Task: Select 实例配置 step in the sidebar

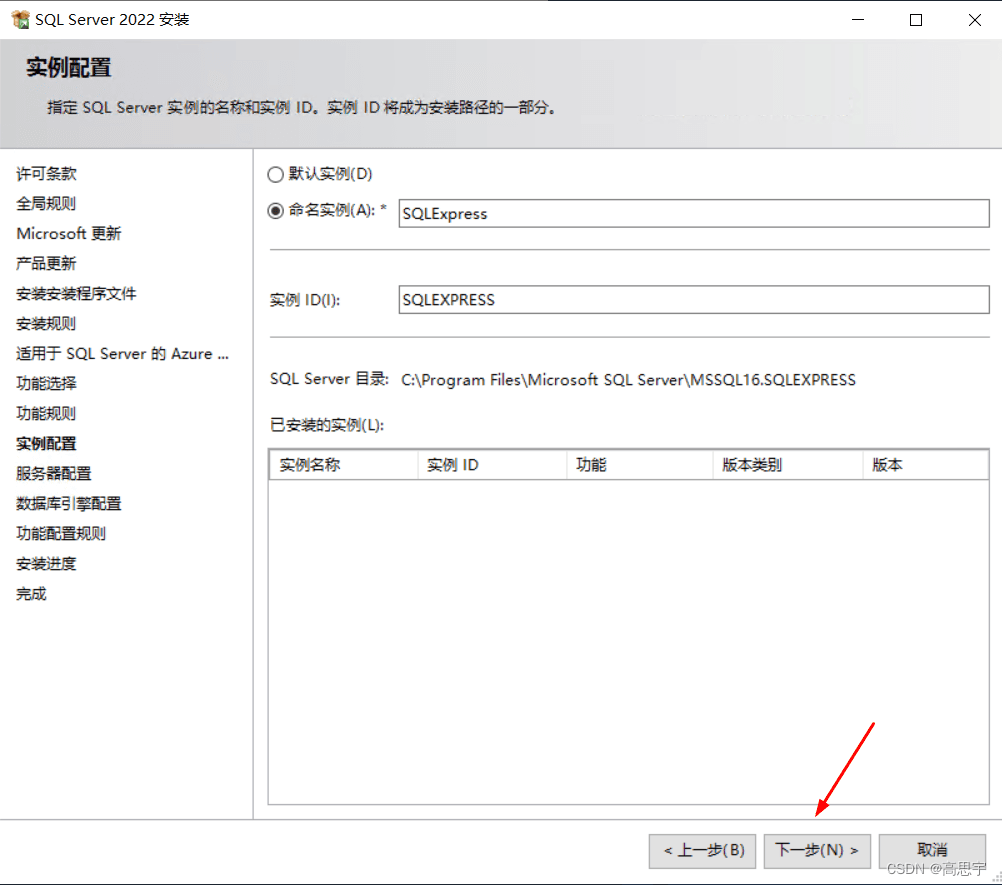Action: pyautogui.click(x=46, y=443)
